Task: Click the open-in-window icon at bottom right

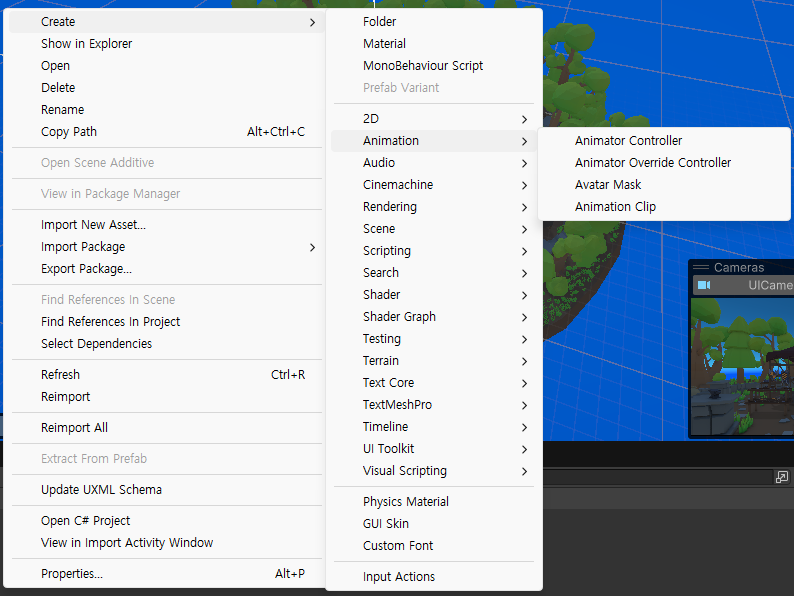Action: 781,477
